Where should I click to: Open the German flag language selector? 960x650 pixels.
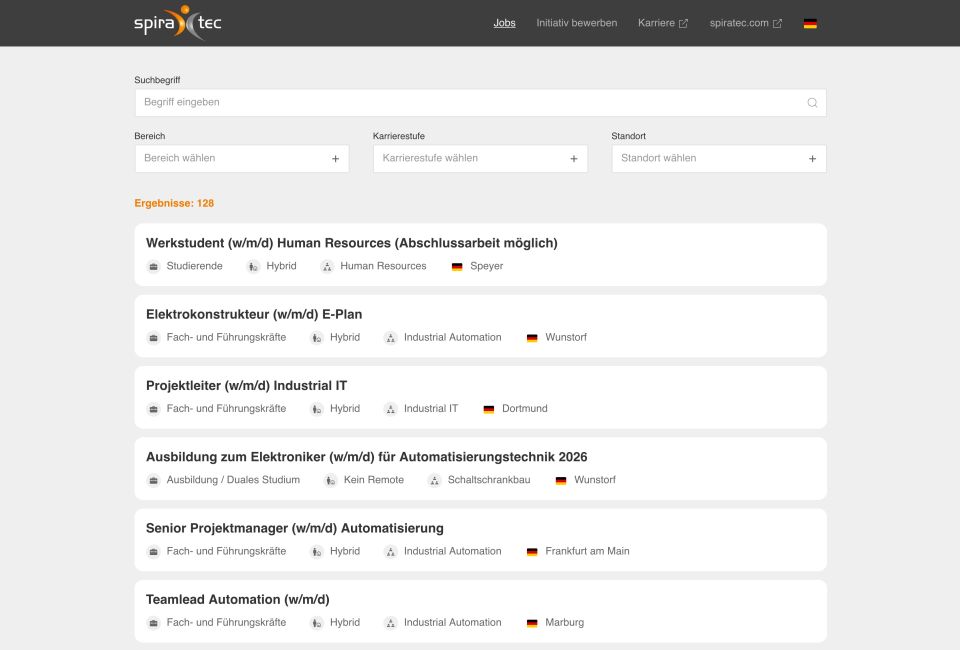pos(810,23)
